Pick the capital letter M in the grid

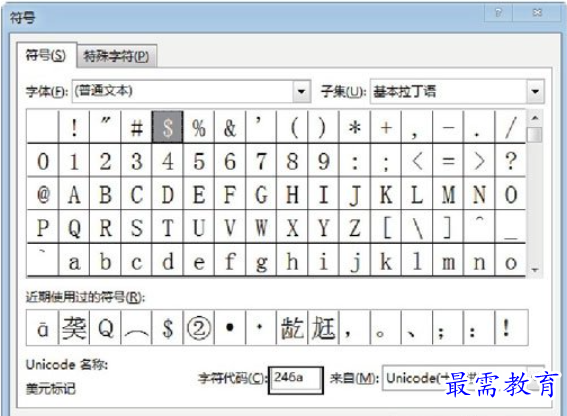[448, 194]
